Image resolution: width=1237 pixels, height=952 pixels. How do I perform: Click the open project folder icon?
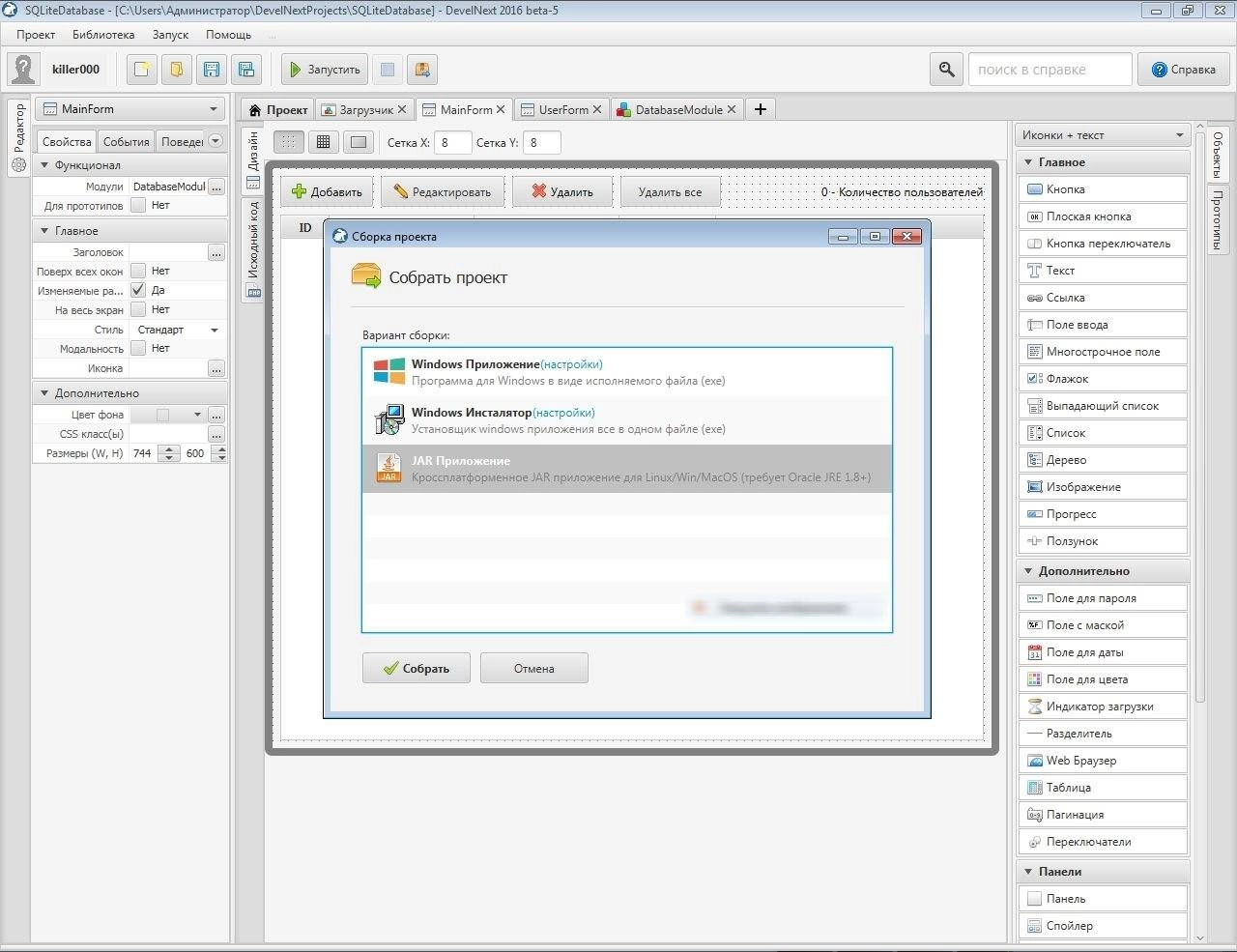[177, 70]
